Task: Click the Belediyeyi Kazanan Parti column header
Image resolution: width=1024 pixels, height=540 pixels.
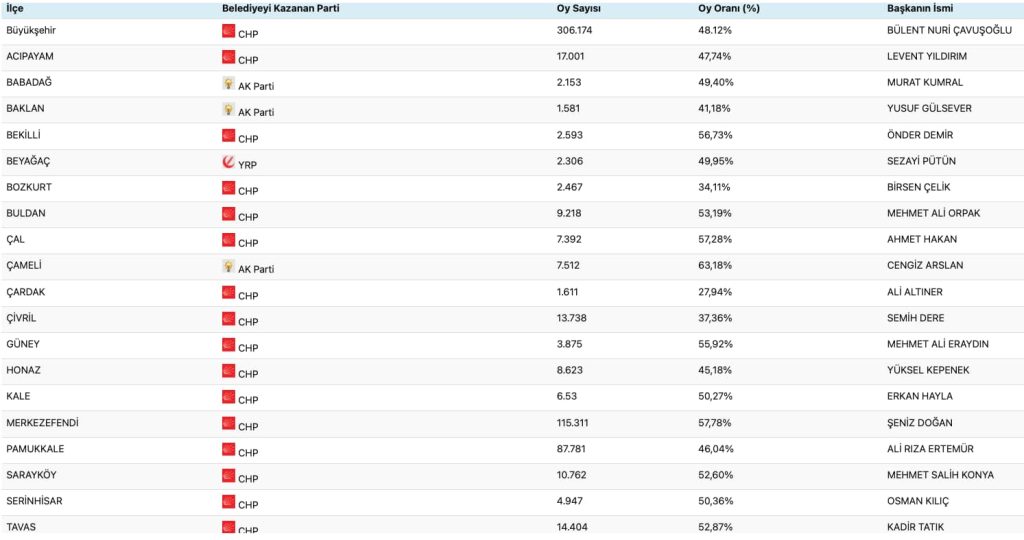Action: pyautogui.click(x=274, y=9)
